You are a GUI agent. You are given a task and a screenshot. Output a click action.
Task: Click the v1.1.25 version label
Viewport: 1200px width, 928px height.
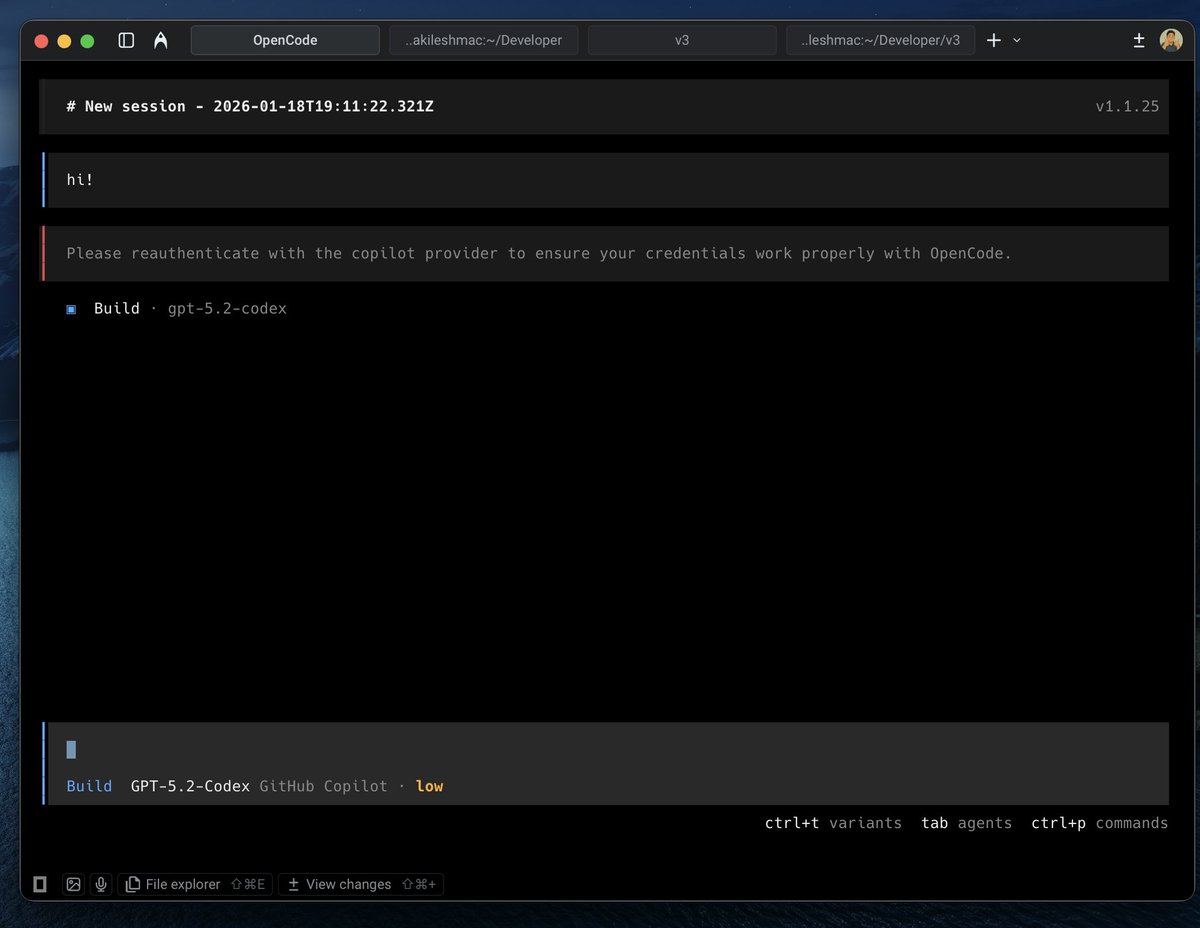1127,106
